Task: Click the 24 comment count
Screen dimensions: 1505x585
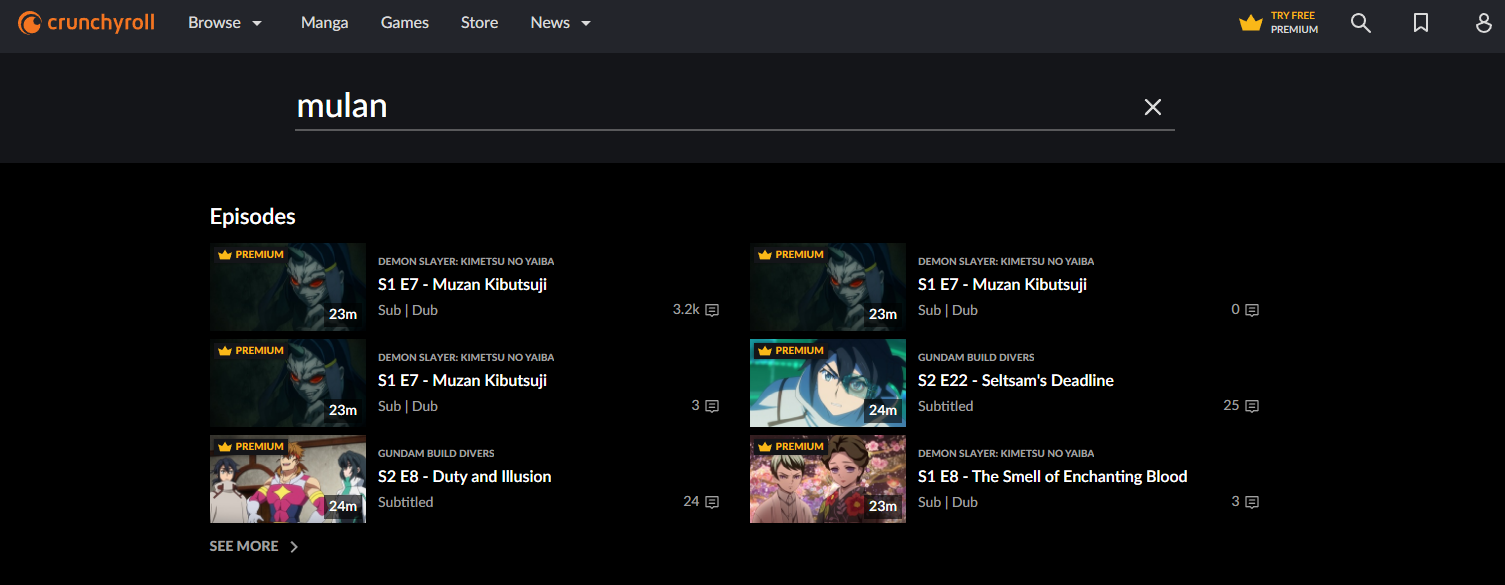Action: 691,502
